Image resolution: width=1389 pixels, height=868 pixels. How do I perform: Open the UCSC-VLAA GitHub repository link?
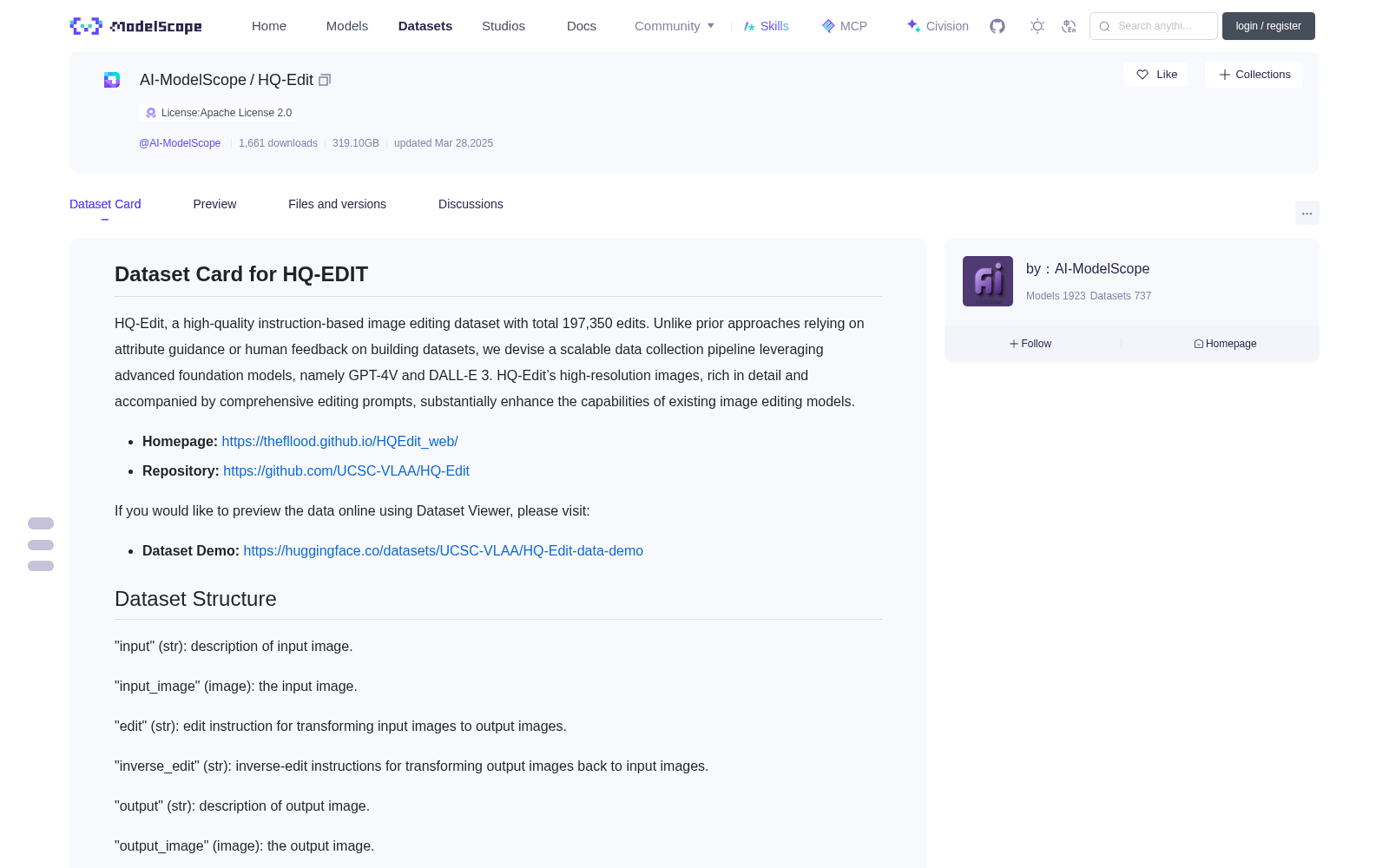coord(346,470)
